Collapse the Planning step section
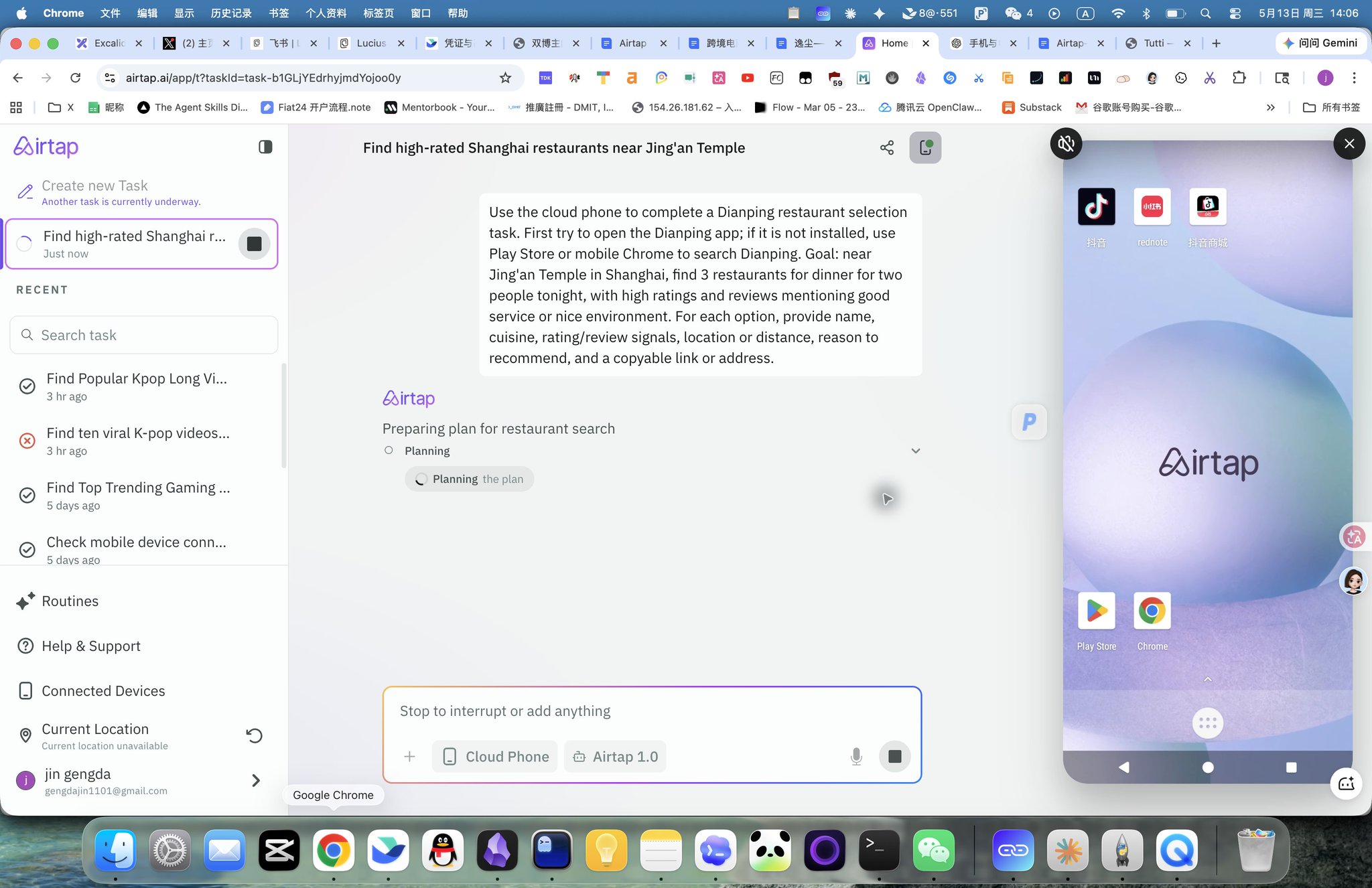Screen dimensions: 1372x888 coord(916,451)
